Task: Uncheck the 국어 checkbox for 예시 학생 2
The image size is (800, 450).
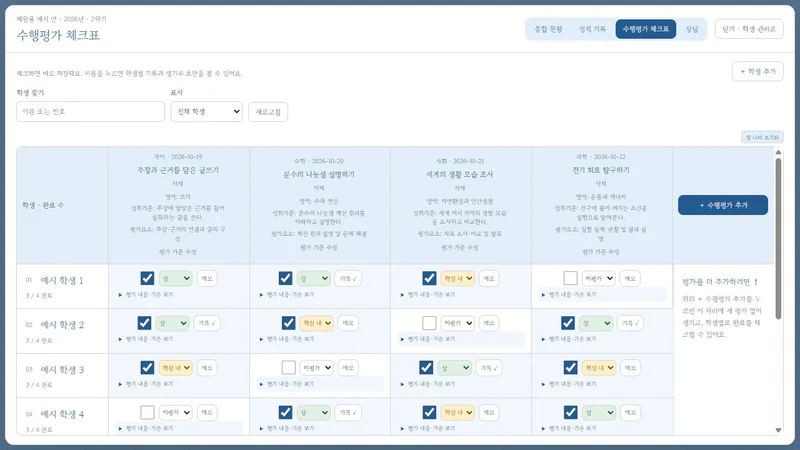Action: coord(144,323)
